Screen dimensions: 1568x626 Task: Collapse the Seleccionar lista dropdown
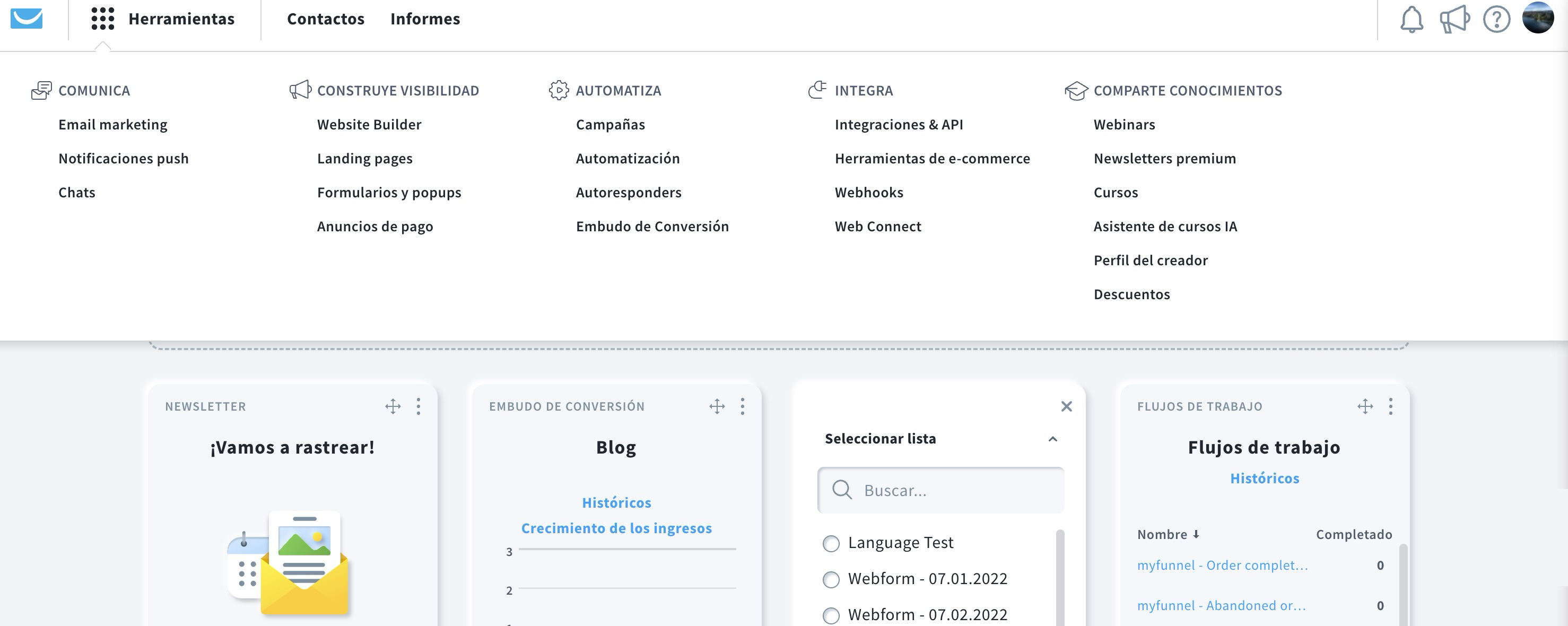[x=1053, y=439]
